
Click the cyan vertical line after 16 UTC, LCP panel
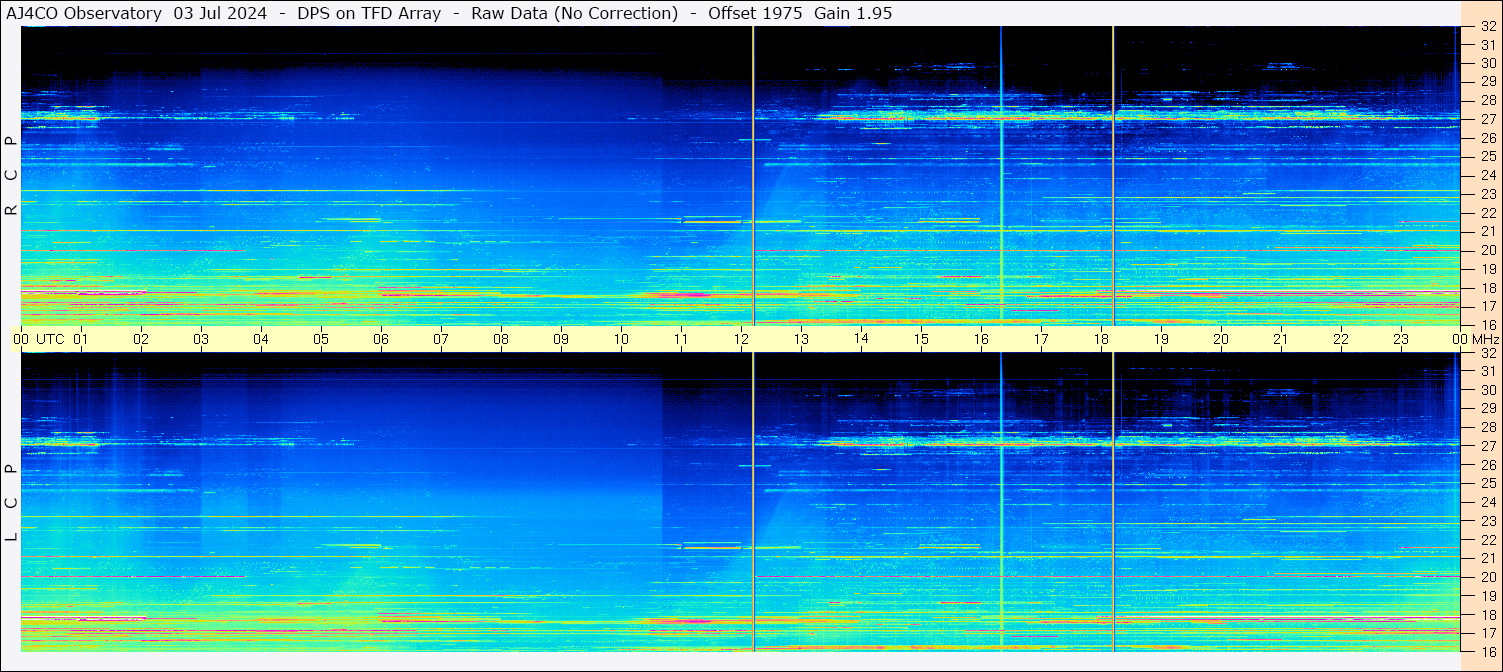(1001, 502)
